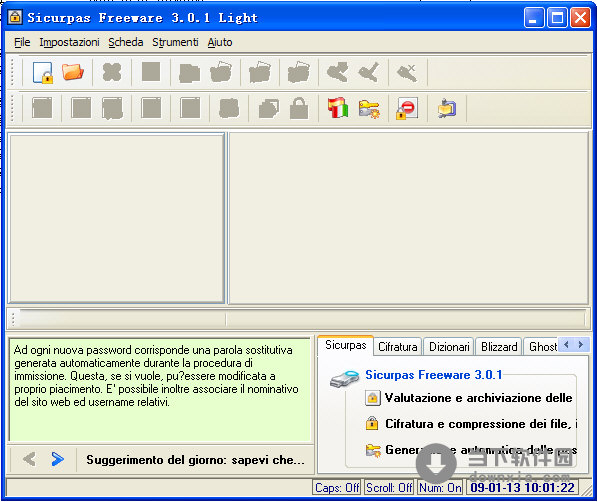Click the padlock icon beside Cifratura e compressione
597x502 pixels.
372,424
